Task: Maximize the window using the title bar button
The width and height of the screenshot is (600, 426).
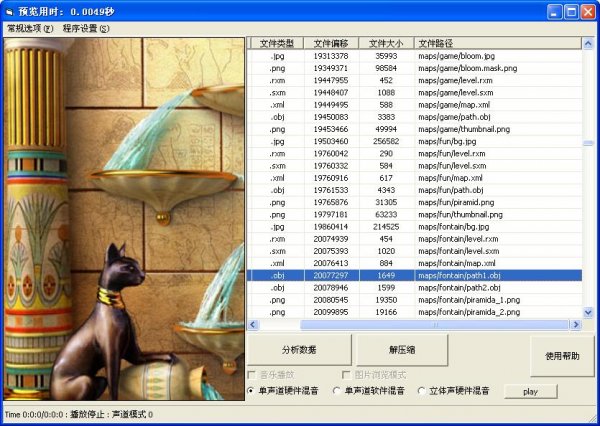Action: 571,11
